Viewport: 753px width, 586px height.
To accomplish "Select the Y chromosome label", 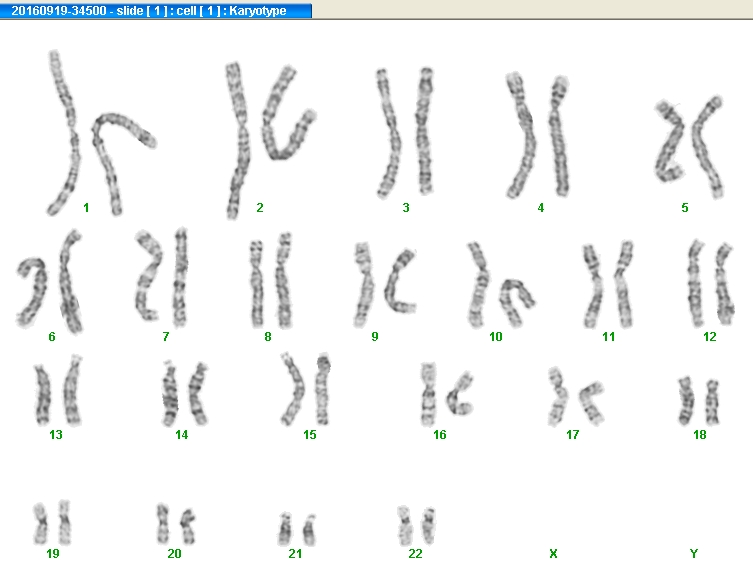I will (x=693, y=554).
